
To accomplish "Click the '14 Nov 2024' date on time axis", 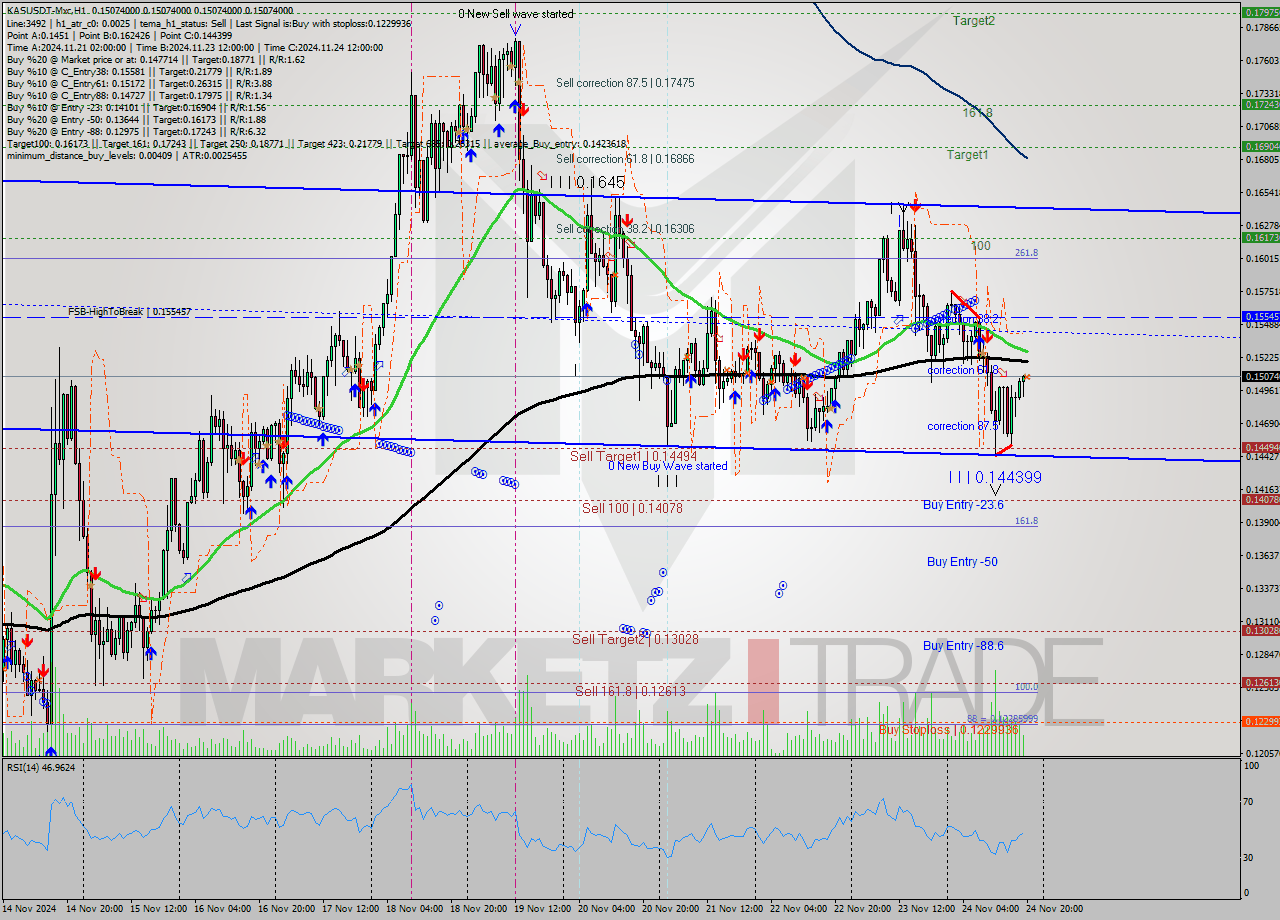I will (28, 909).
